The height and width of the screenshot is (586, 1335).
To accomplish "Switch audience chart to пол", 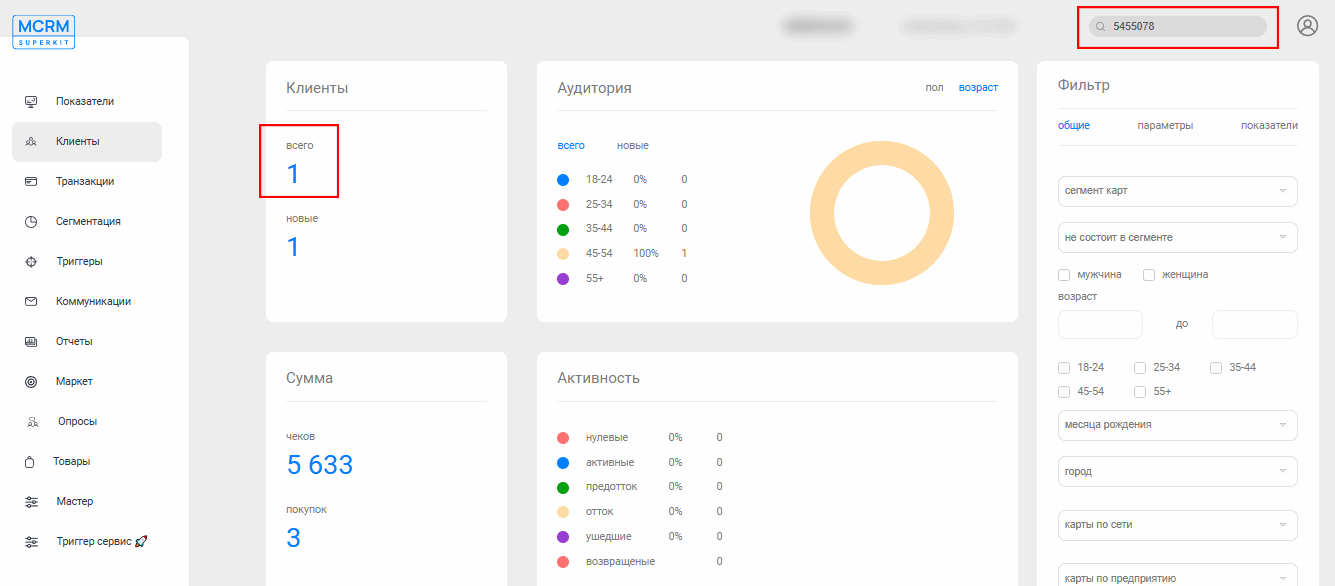I will click(x=934, y=88).
